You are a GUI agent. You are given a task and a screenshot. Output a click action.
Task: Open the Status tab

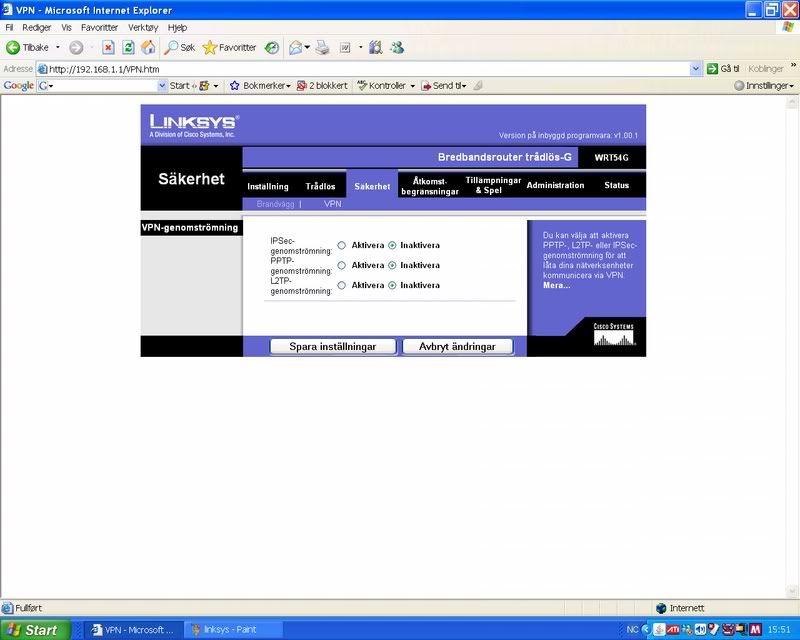click(616, 185)
